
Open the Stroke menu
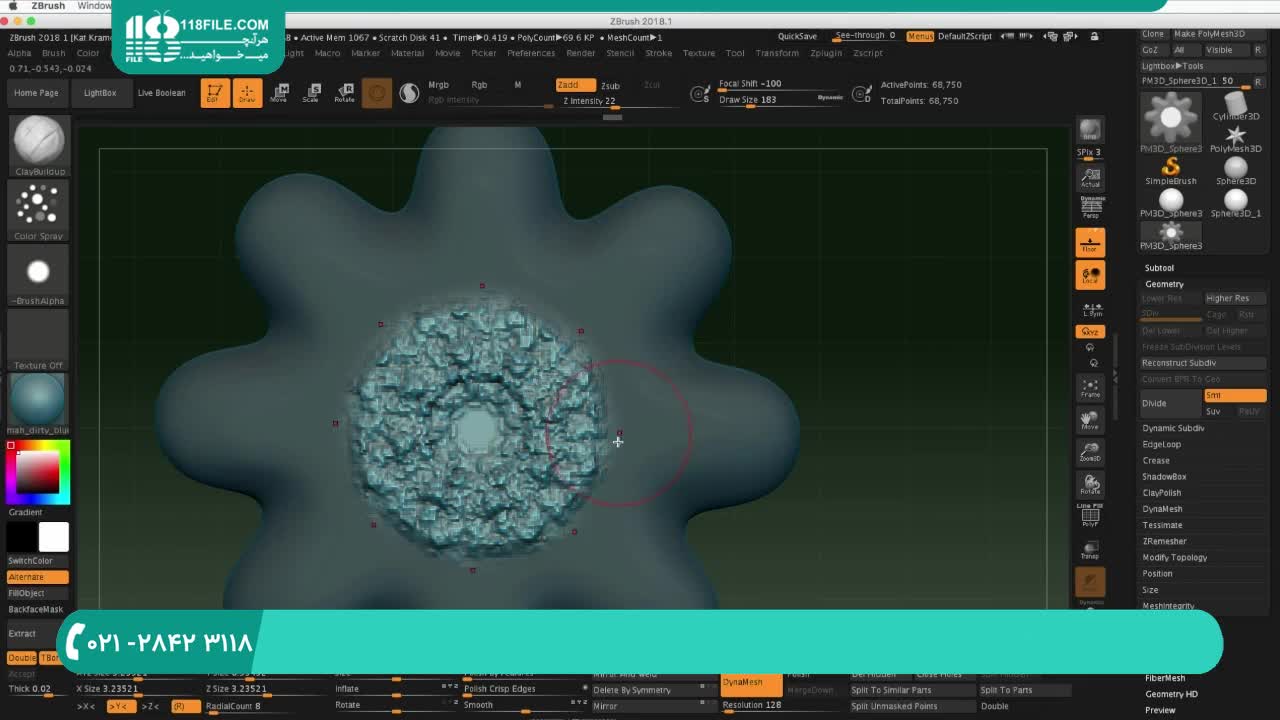(x=658, y=53)
